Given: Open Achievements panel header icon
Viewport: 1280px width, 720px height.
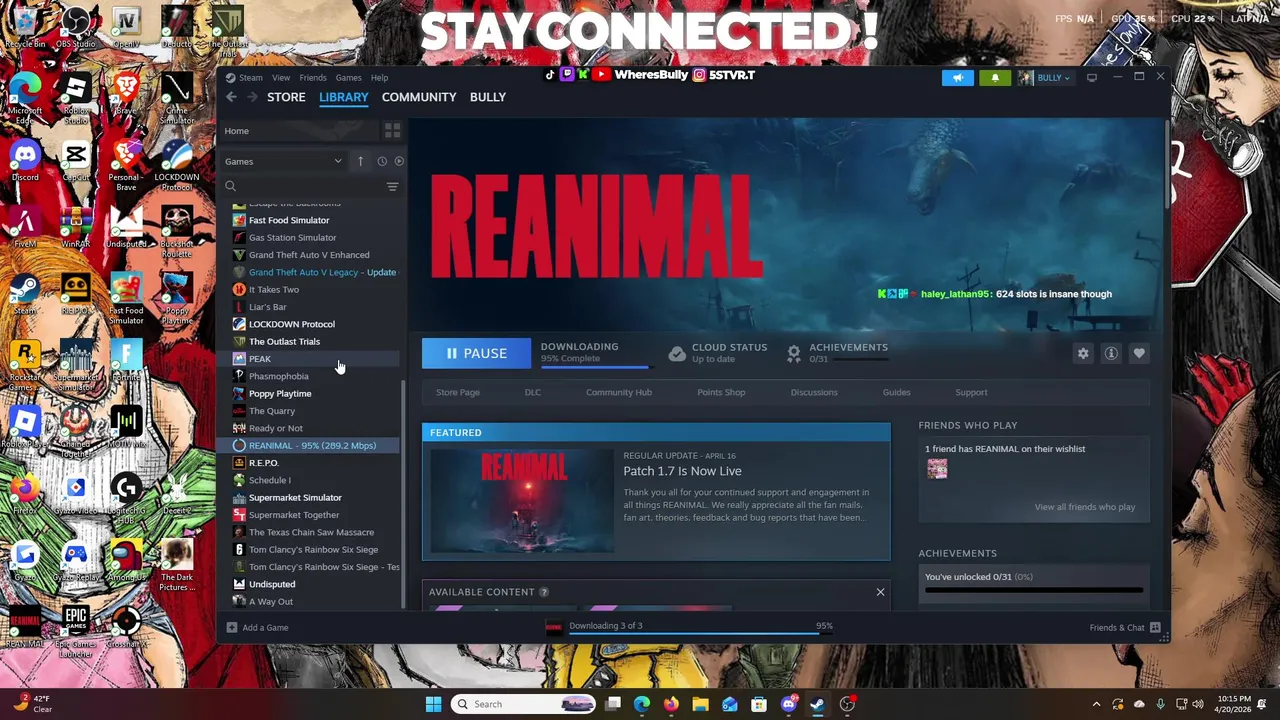Looking at the screenshot, I should pyautogui.click(x=794, y=353).
